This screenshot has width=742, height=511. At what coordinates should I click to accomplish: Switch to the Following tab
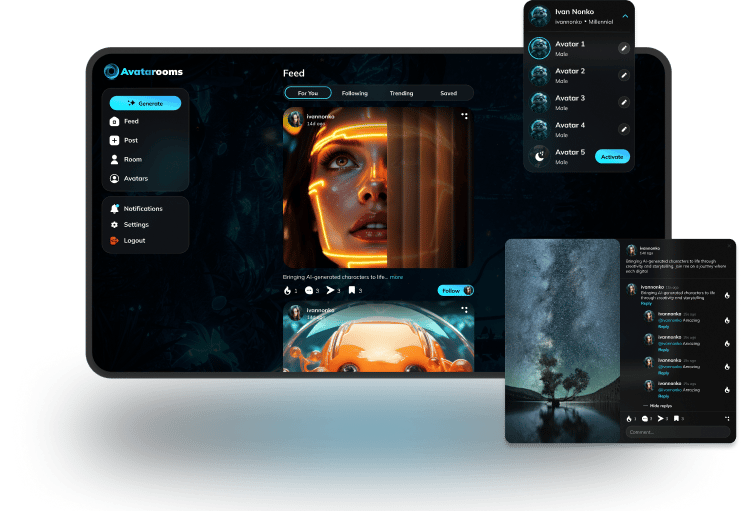[x=354, y=93]
